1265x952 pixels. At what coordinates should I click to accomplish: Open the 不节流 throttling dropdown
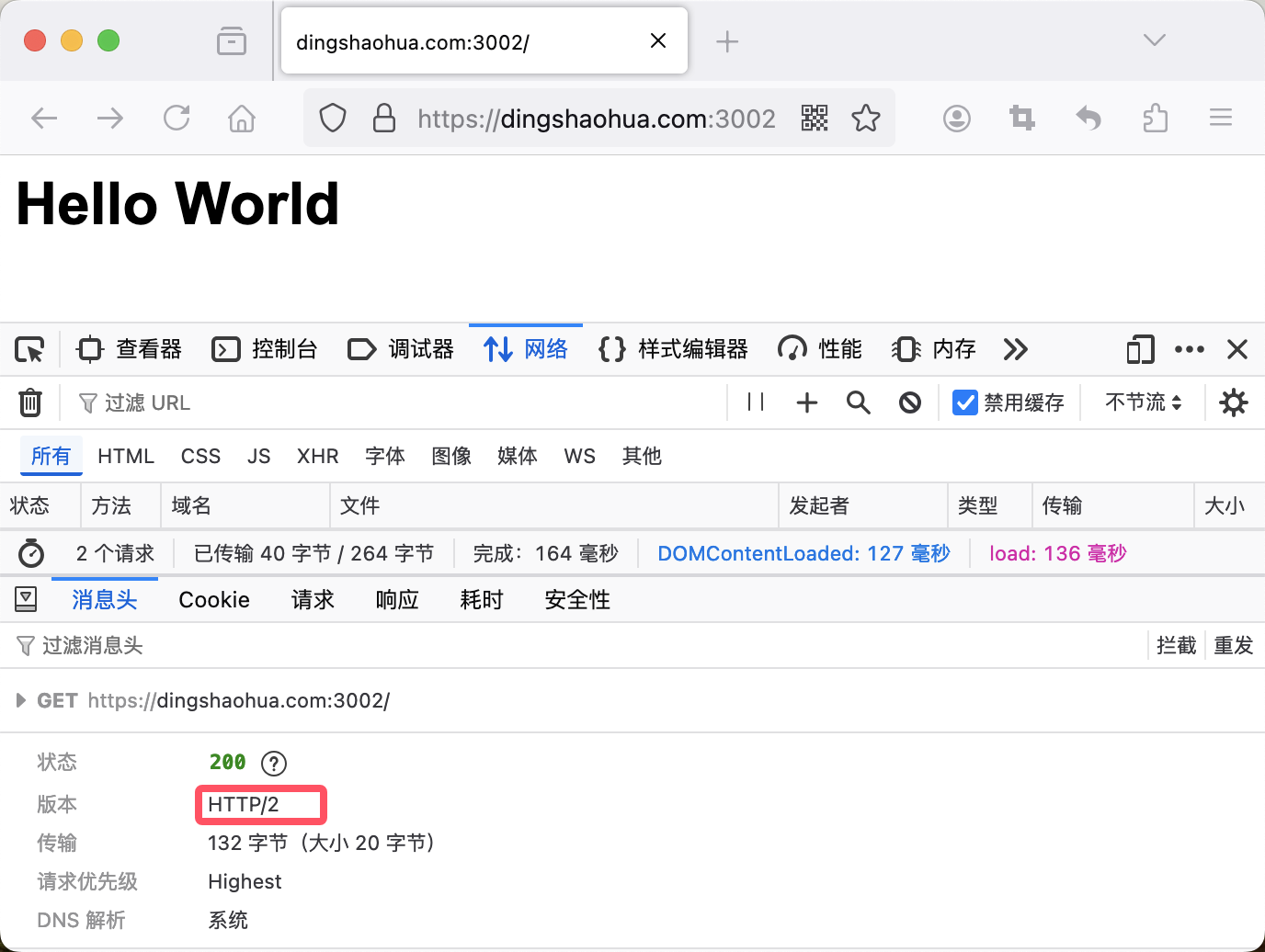coord(1143,402)
